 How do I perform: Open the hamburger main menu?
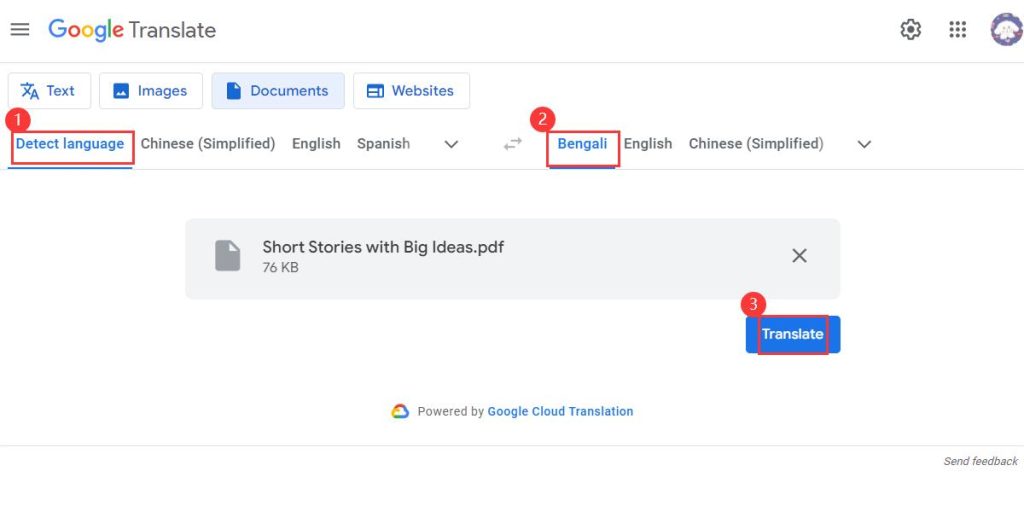20,29
